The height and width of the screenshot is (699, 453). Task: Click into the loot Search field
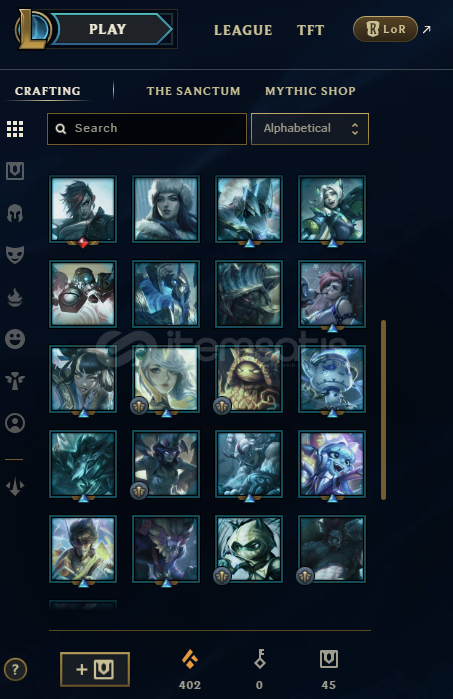[147, 128]
